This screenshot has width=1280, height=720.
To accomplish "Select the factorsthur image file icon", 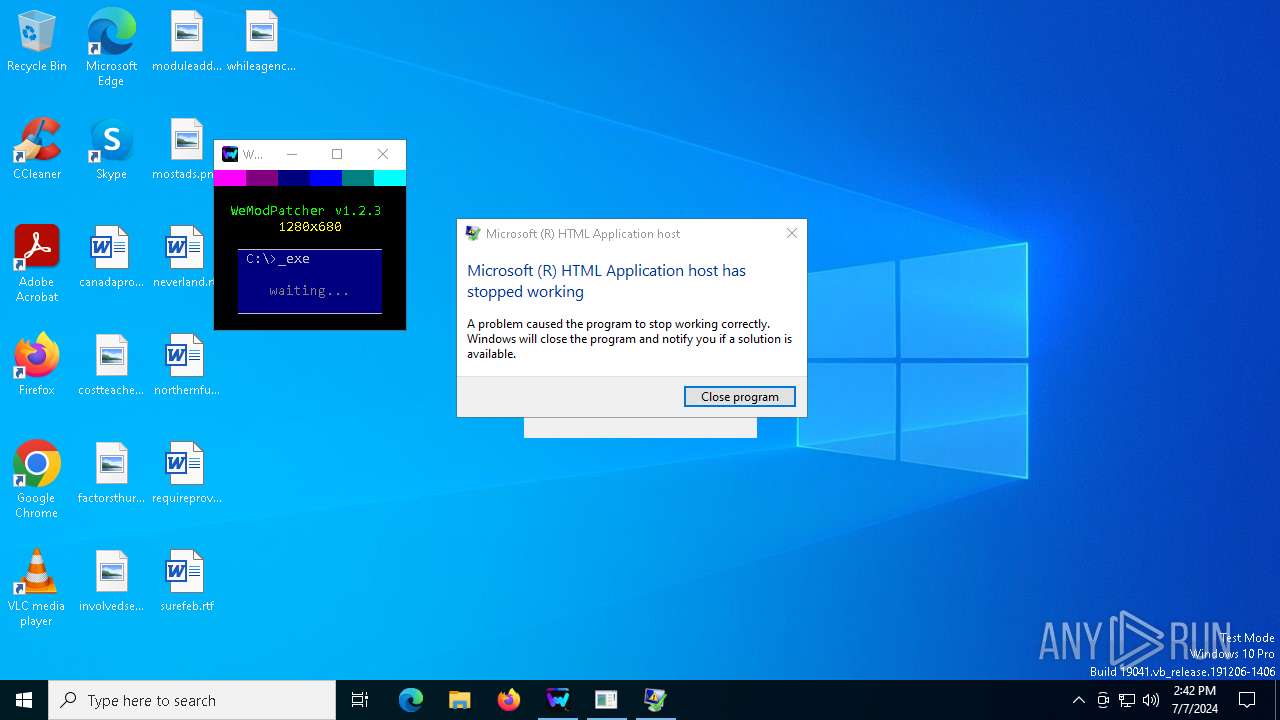I will tap(111, 465).
